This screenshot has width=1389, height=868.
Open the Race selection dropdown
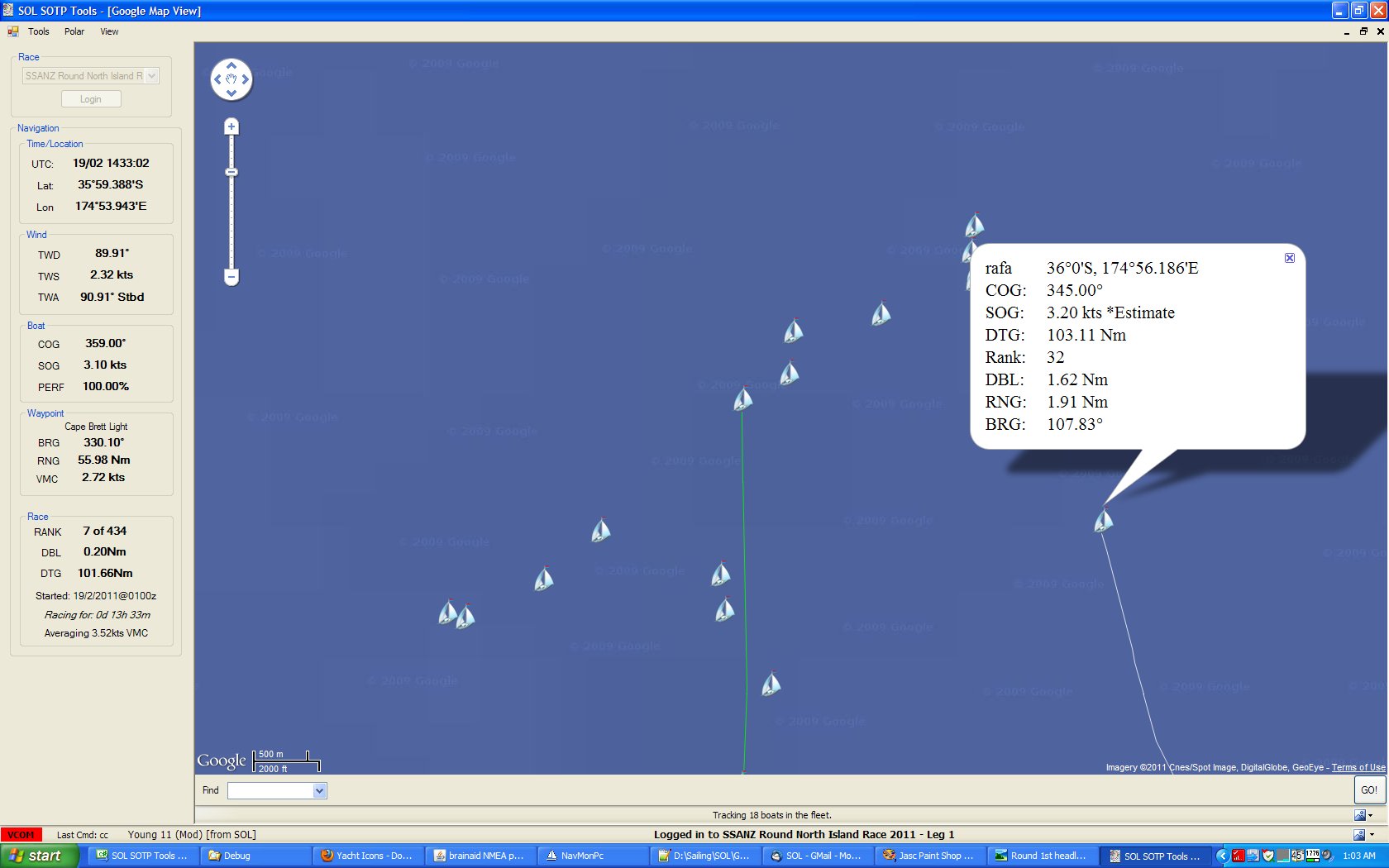(x=152, y=76)
